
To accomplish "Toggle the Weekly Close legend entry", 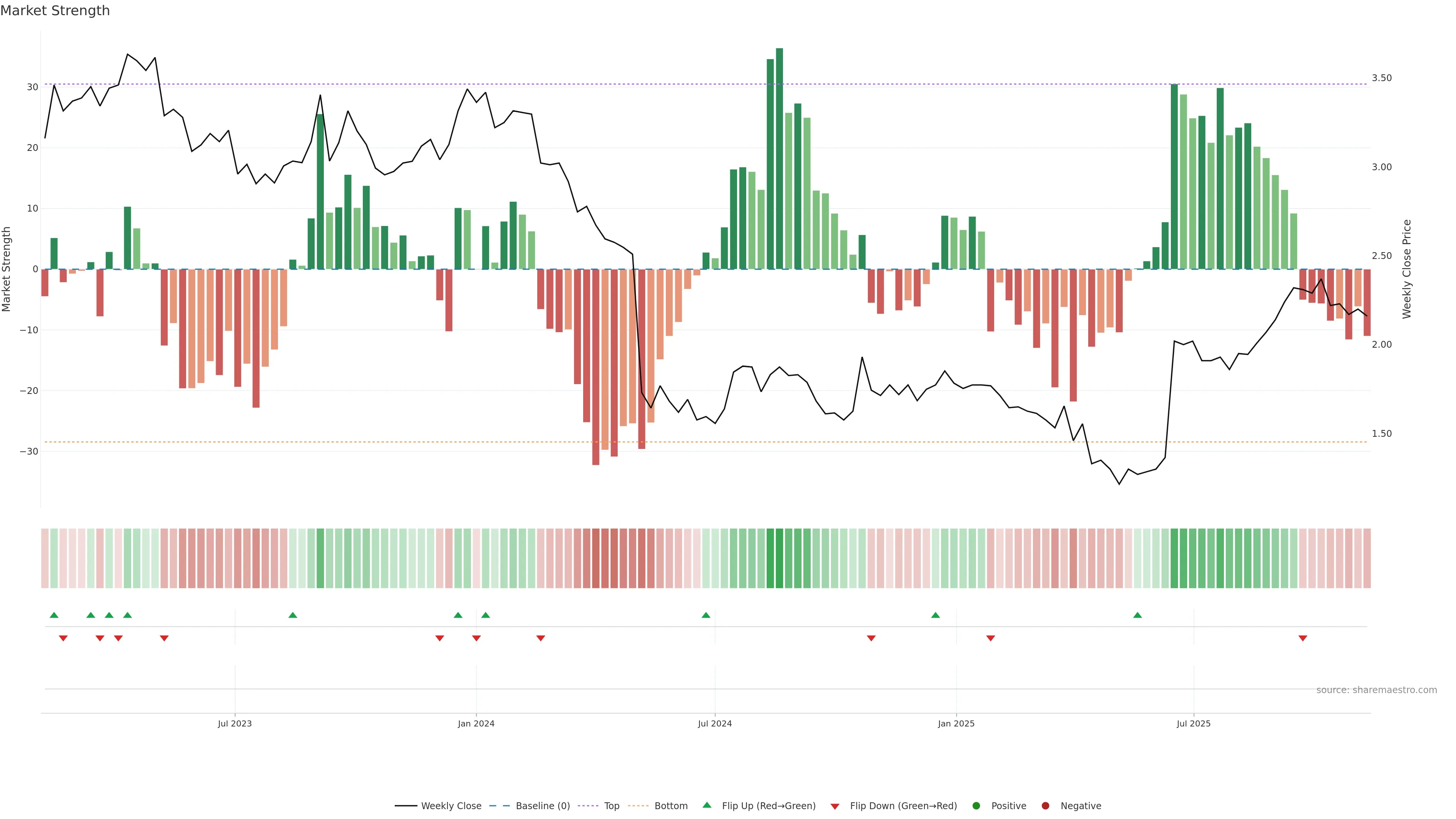I will coord(450,806).
